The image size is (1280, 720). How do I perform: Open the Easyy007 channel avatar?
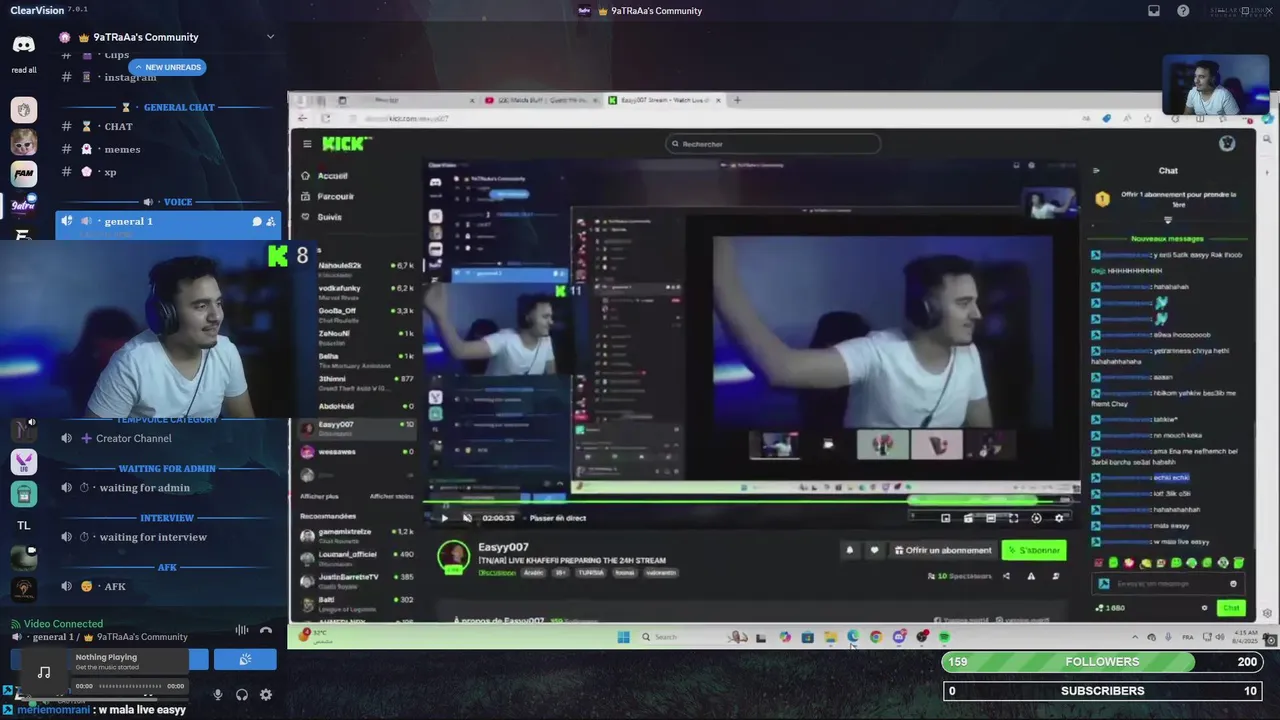point(454,557)
